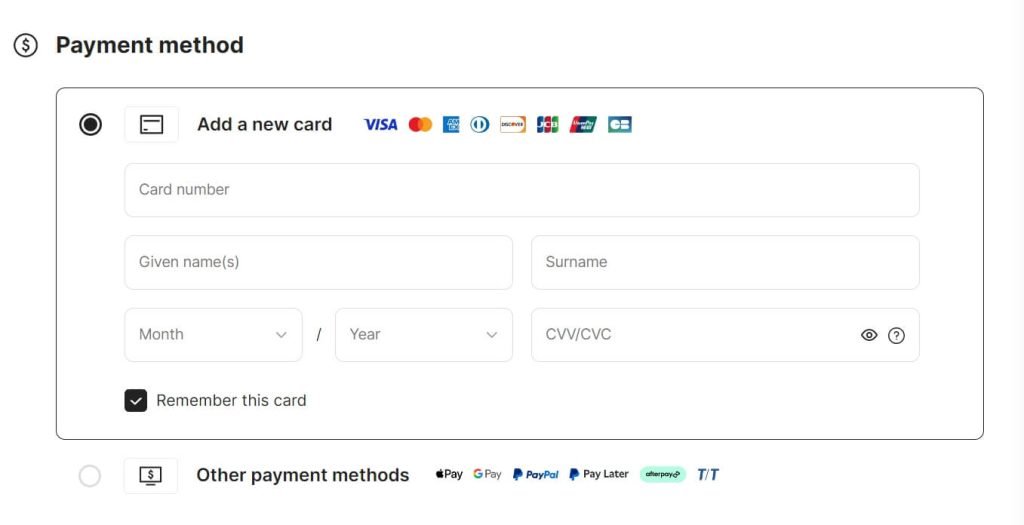This screenshot has height=525, width=1024.
Task: Click the PayPal logo
Action: coord(536,475)
